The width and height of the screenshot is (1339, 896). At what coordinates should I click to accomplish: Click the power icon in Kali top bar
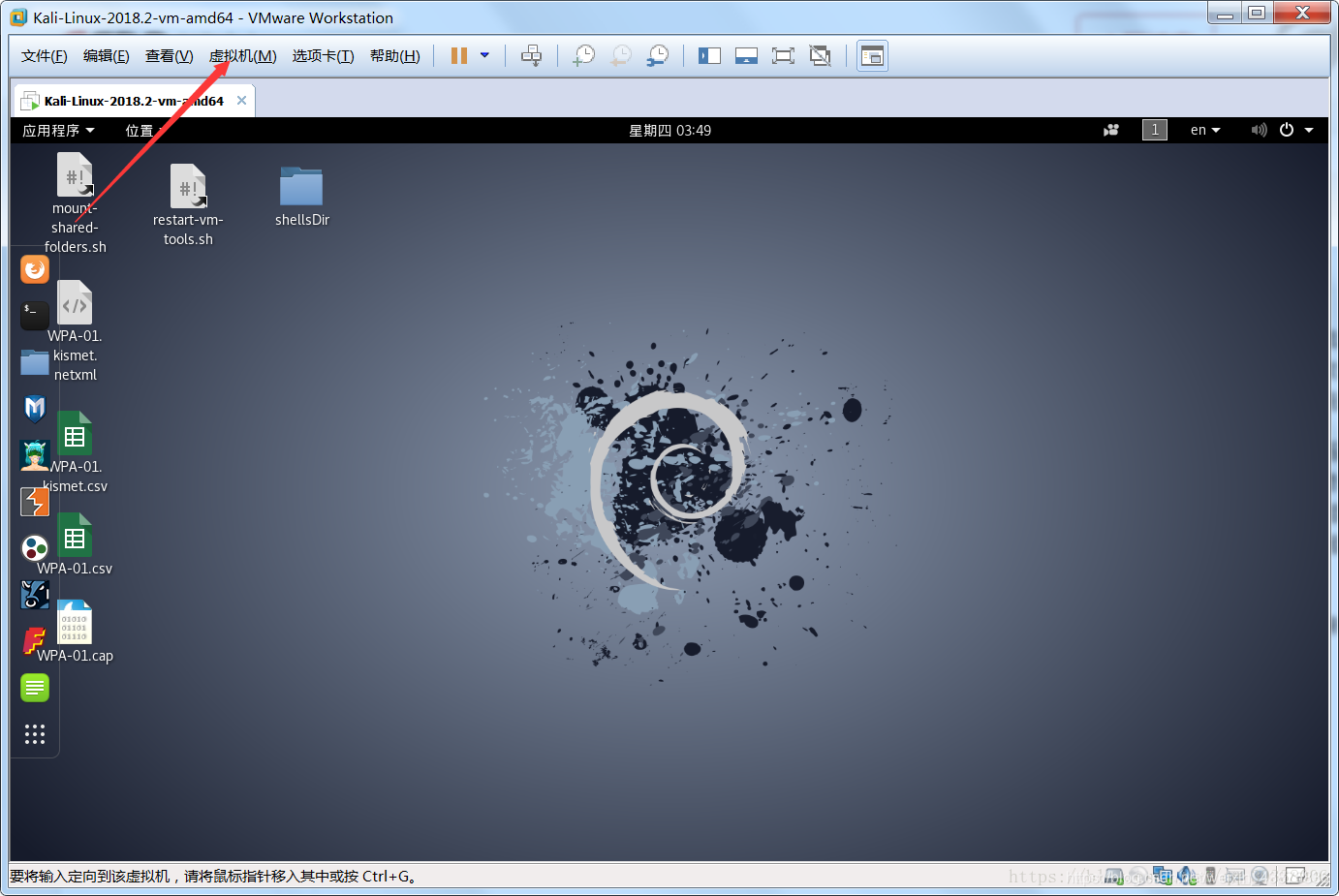click(x=1287, y=130)
